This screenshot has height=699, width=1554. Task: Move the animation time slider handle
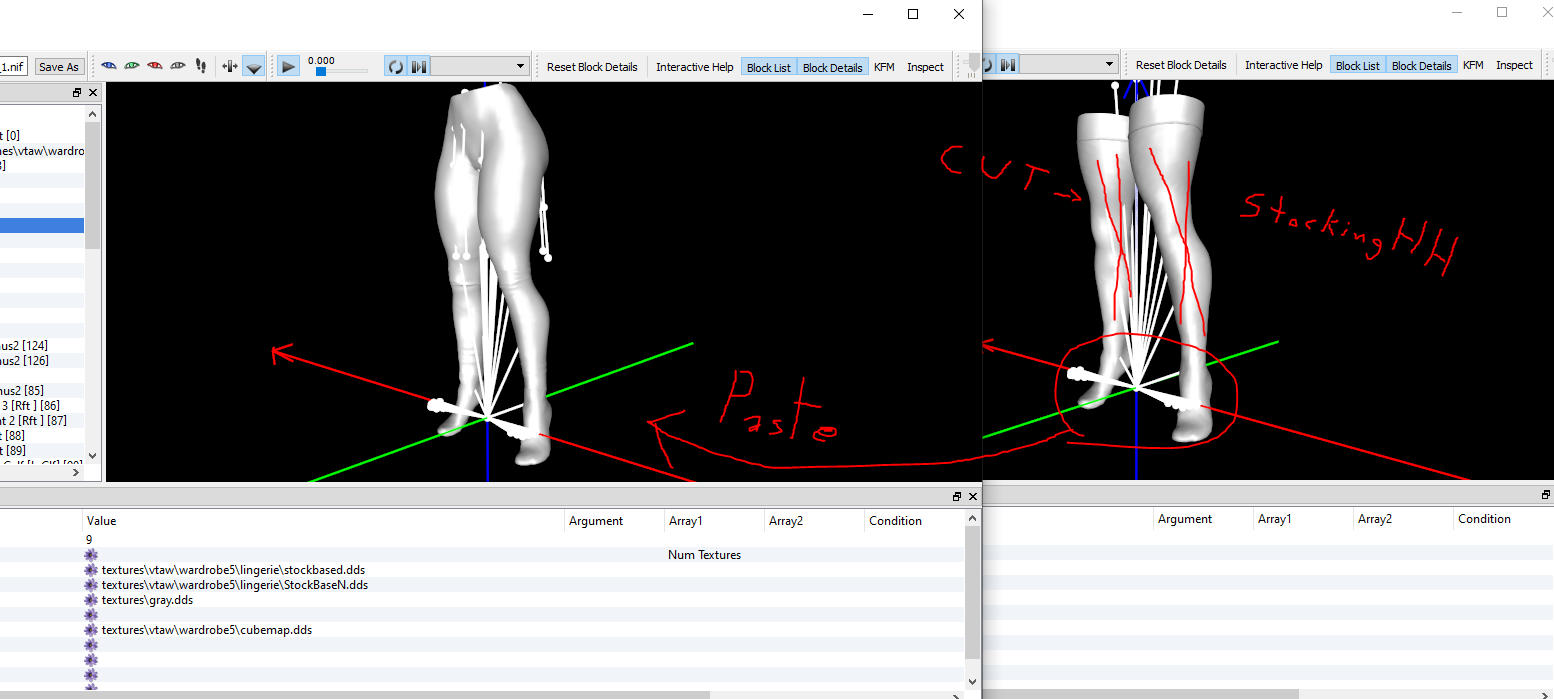(321, 71)
